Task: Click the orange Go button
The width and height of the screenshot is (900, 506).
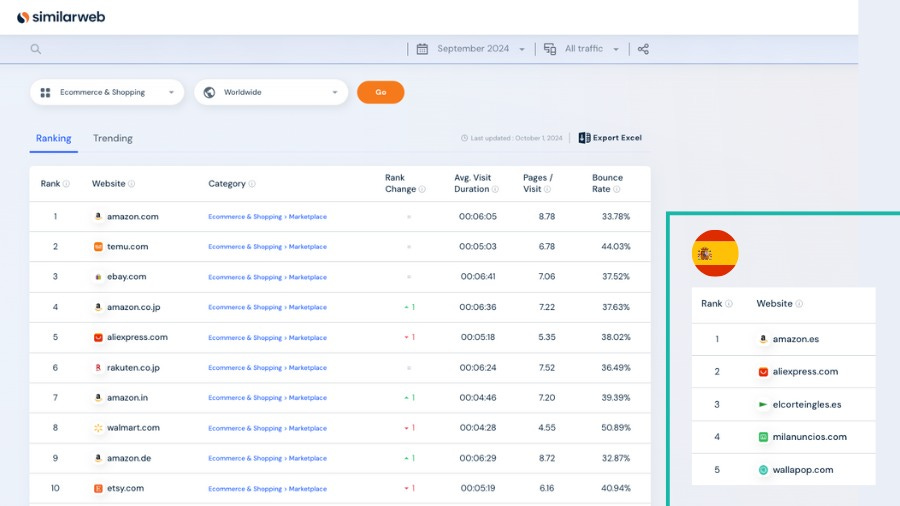Action: pos(381,92)
